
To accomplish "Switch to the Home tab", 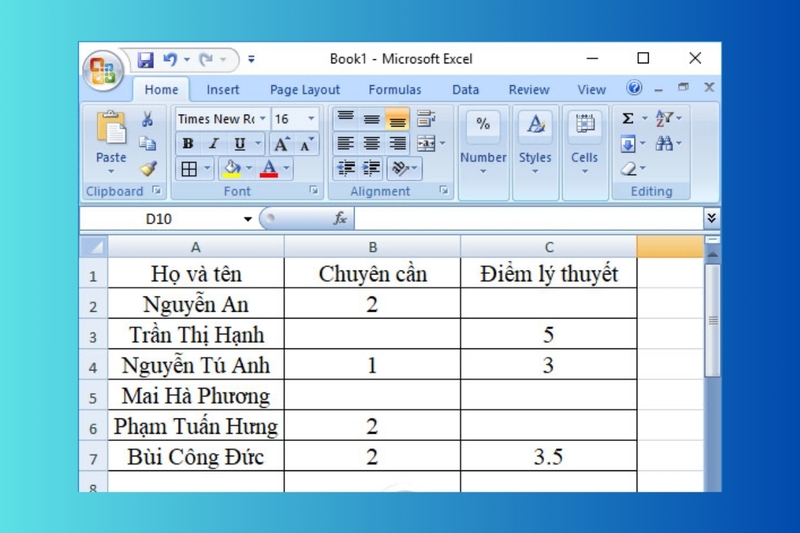I will [x=161, y=90].
